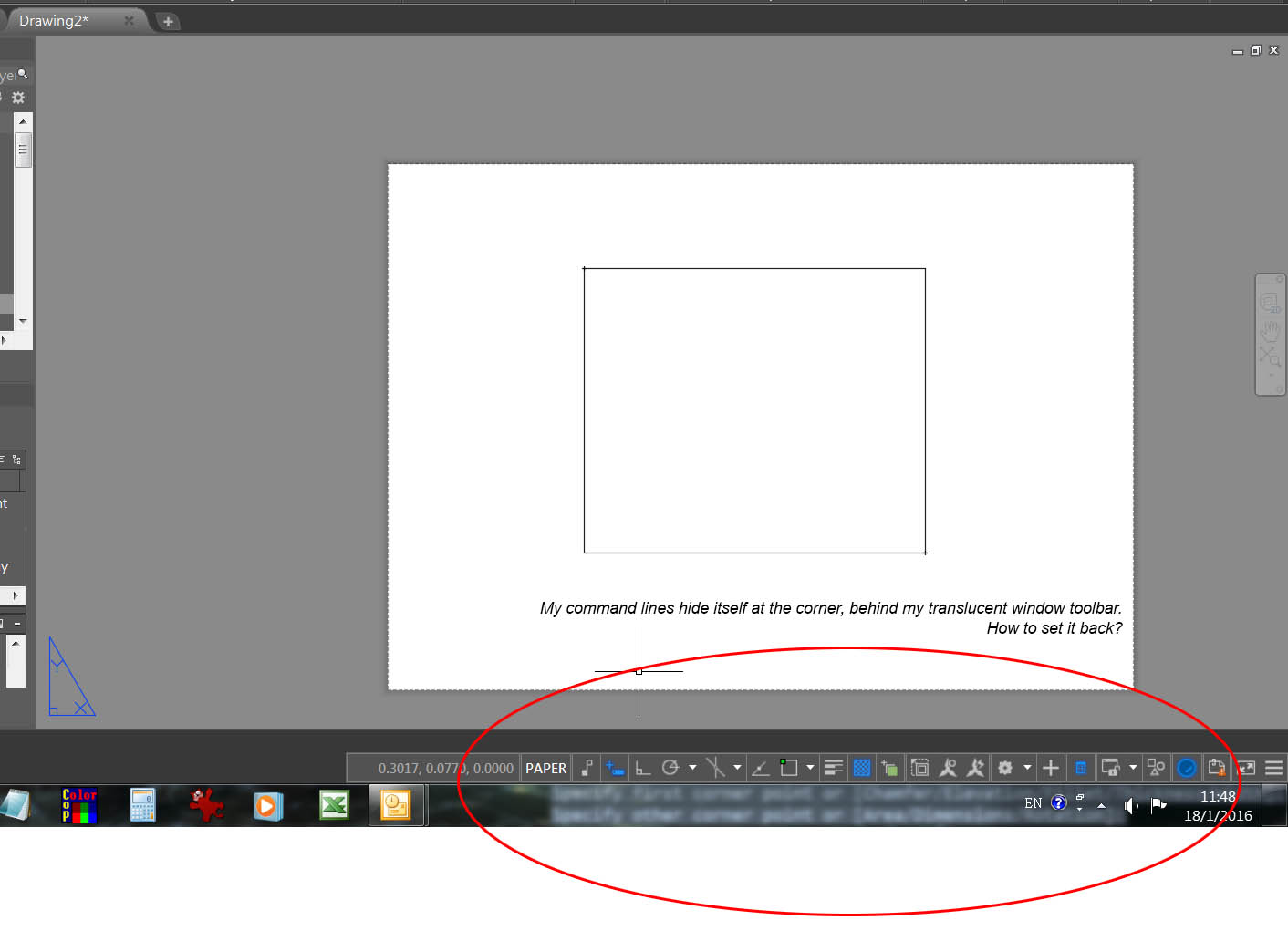
Task: Click the layer list vertical scrollbar thumb
Action: coord(23,150)
